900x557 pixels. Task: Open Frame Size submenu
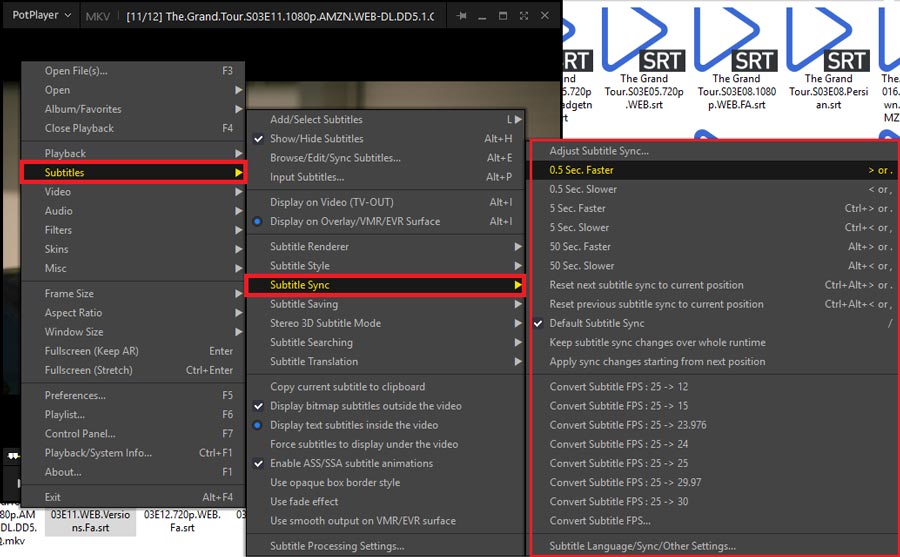click(x=133, y=293)
